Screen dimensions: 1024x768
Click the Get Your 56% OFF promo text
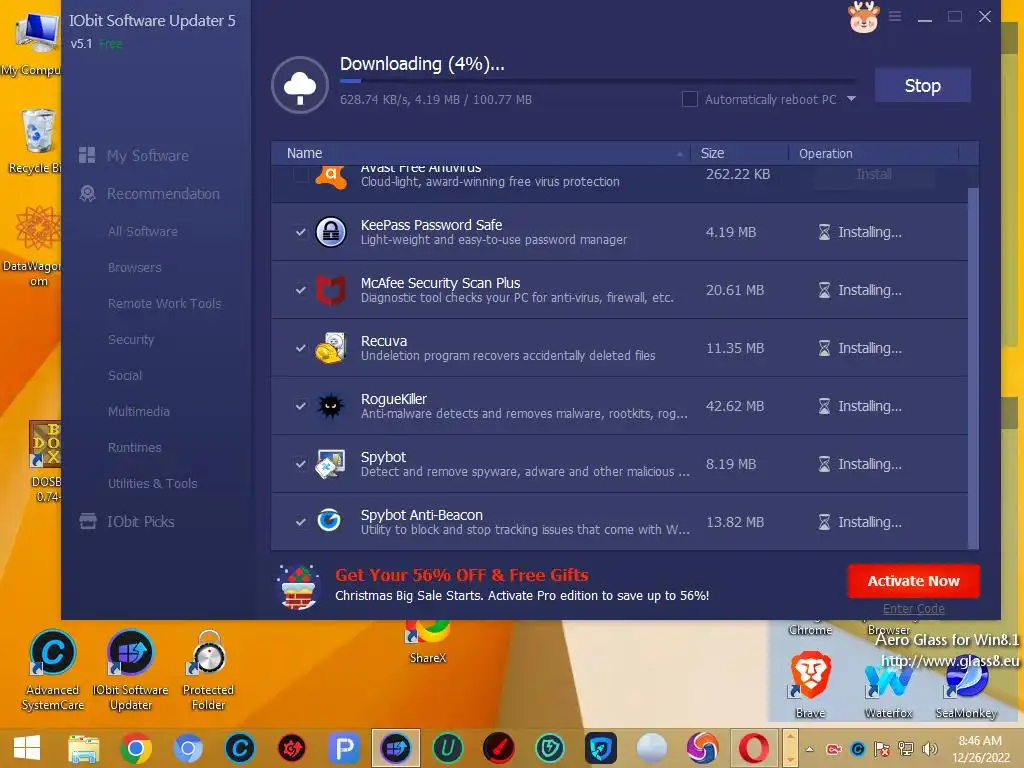point(462,575)
